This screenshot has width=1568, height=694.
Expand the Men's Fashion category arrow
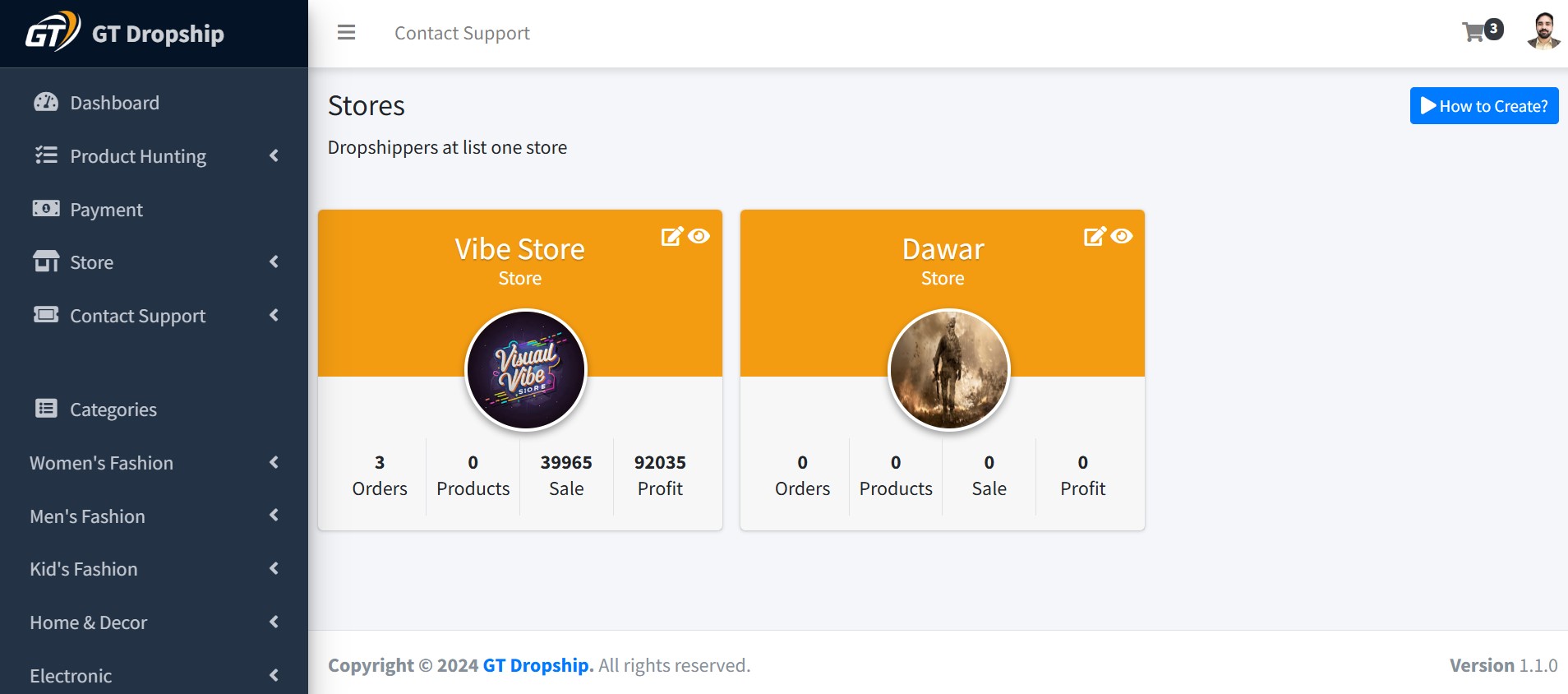[x=274, y=516]
